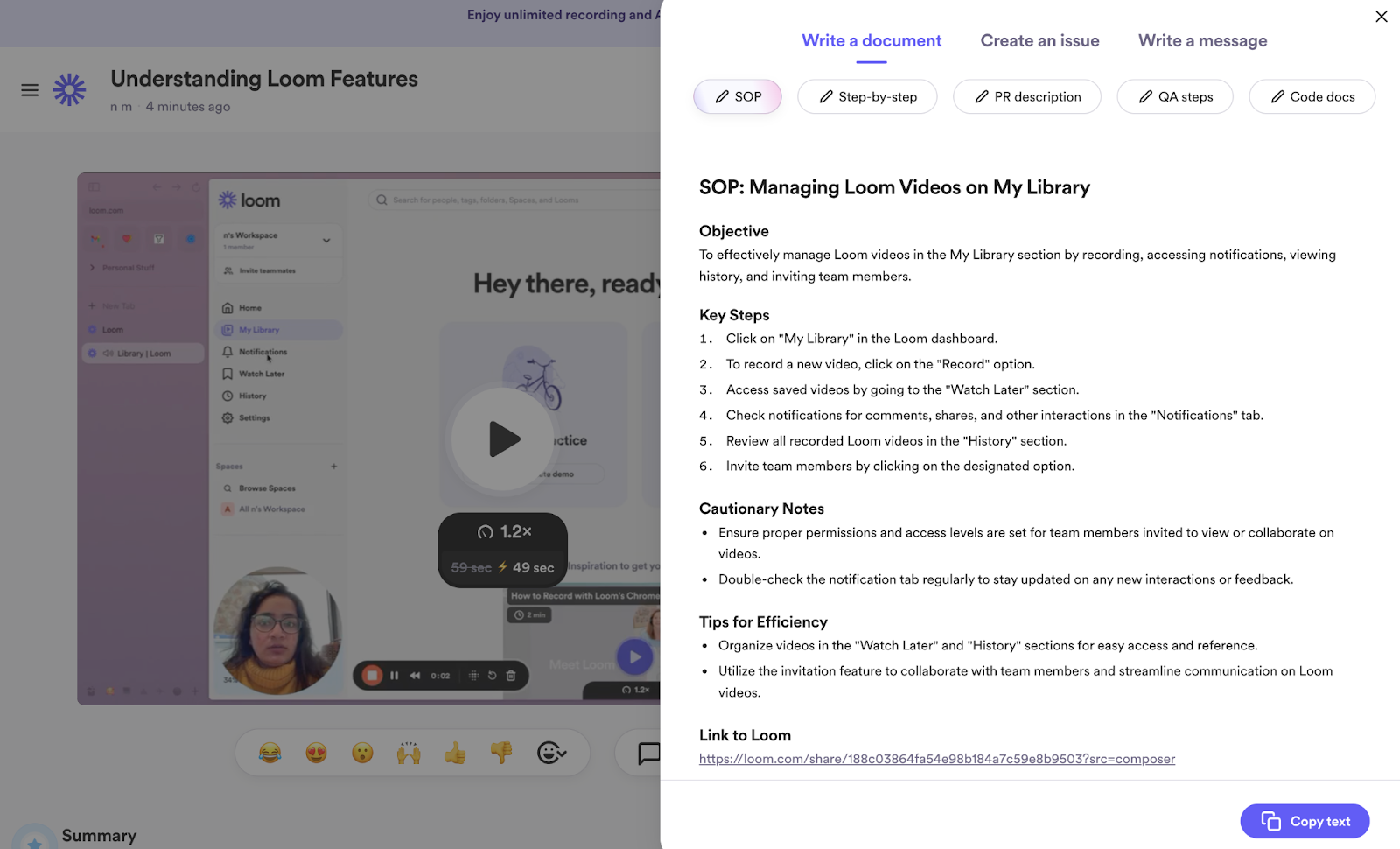React with thumbs down emoji
Viewport: 1400px width, 849px height.
[x=501, y=753]
